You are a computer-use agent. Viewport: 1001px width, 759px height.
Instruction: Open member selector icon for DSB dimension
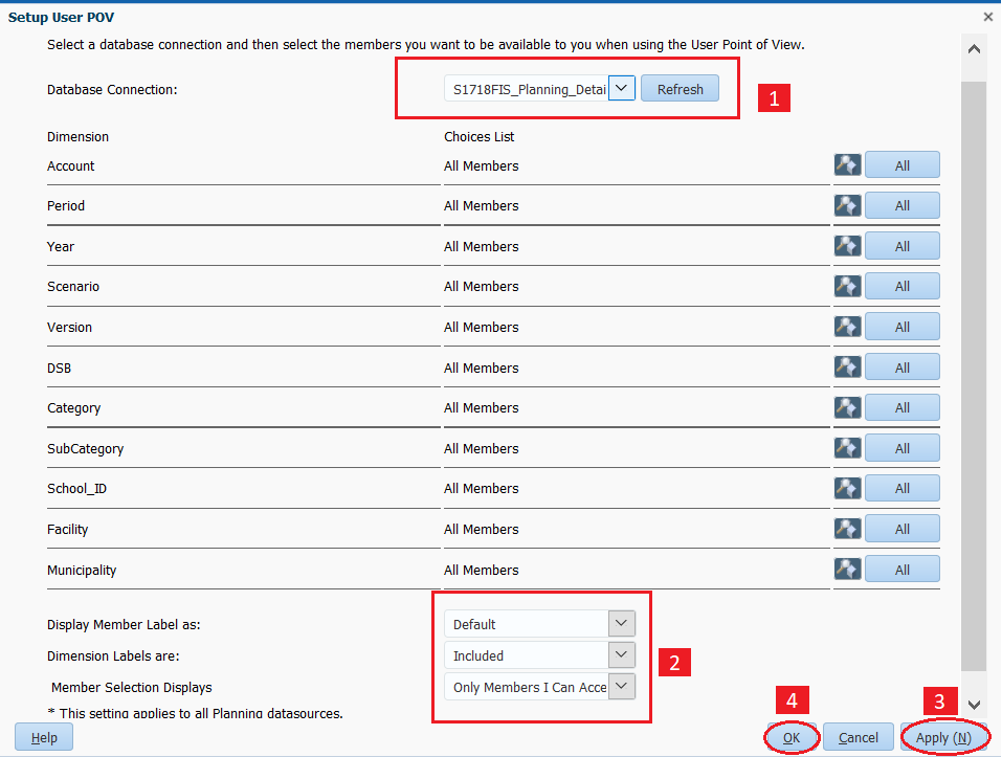847,367
